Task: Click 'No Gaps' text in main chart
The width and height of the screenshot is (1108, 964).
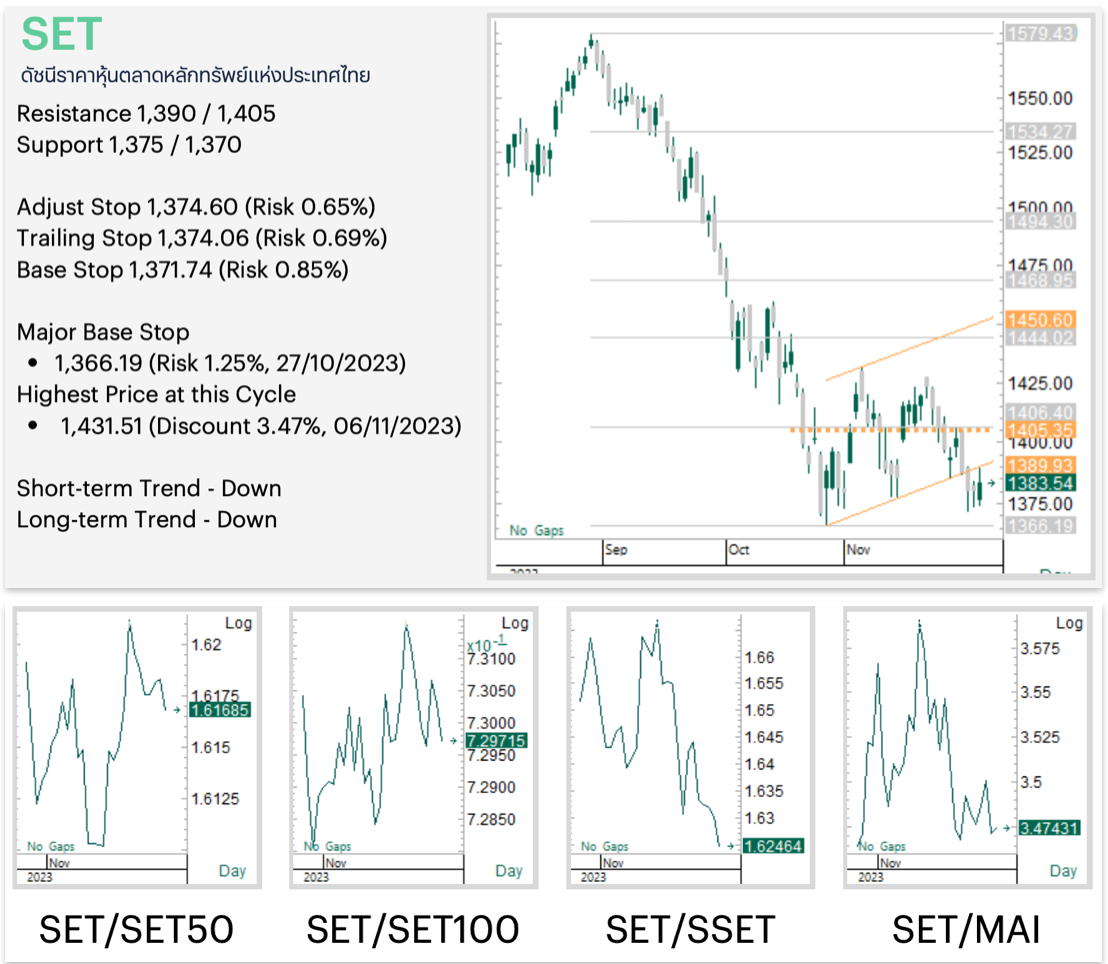Action: click(x=536, y=530)
